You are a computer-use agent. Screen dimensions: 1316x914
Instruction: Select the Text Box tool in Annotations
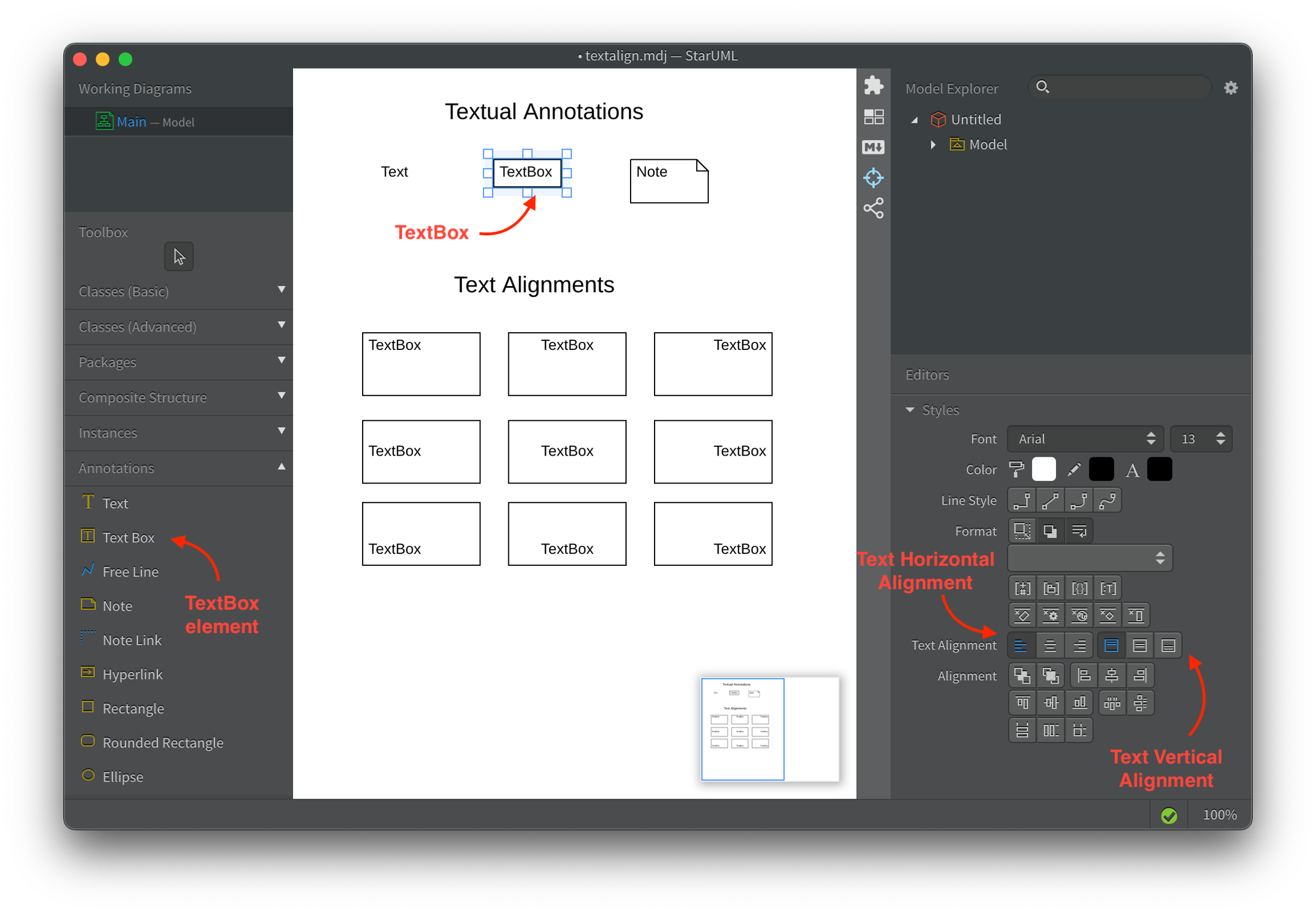point(128,537)
